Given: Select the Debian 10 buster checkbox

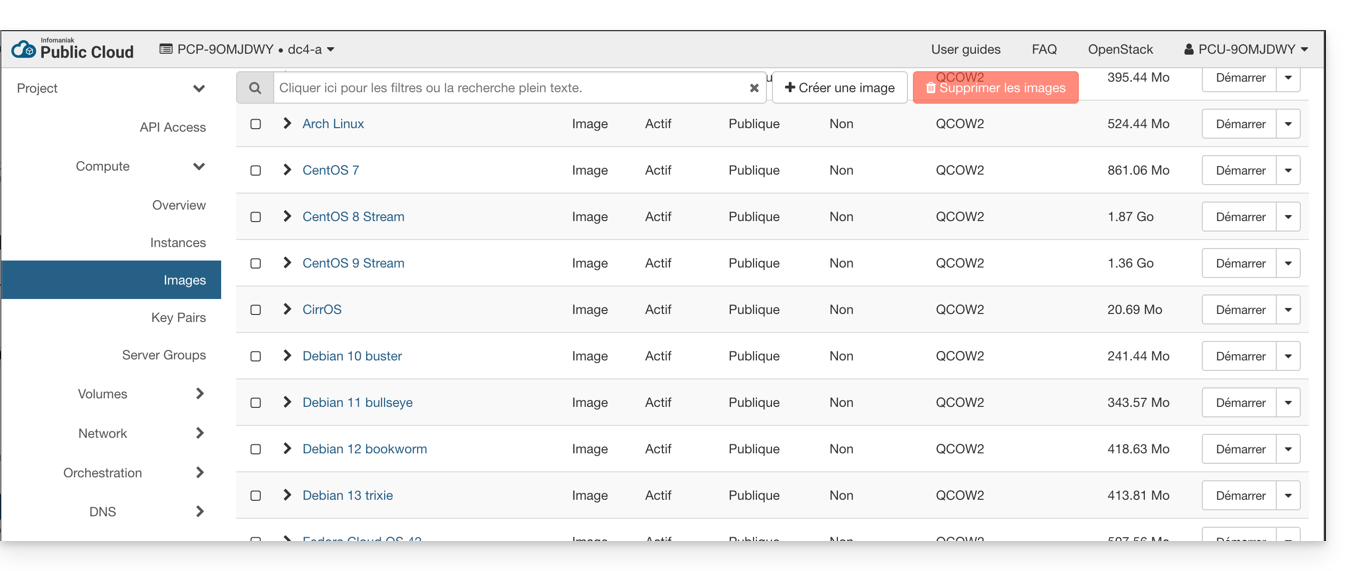Looking at the screenshot, I should tap(256, 357).
